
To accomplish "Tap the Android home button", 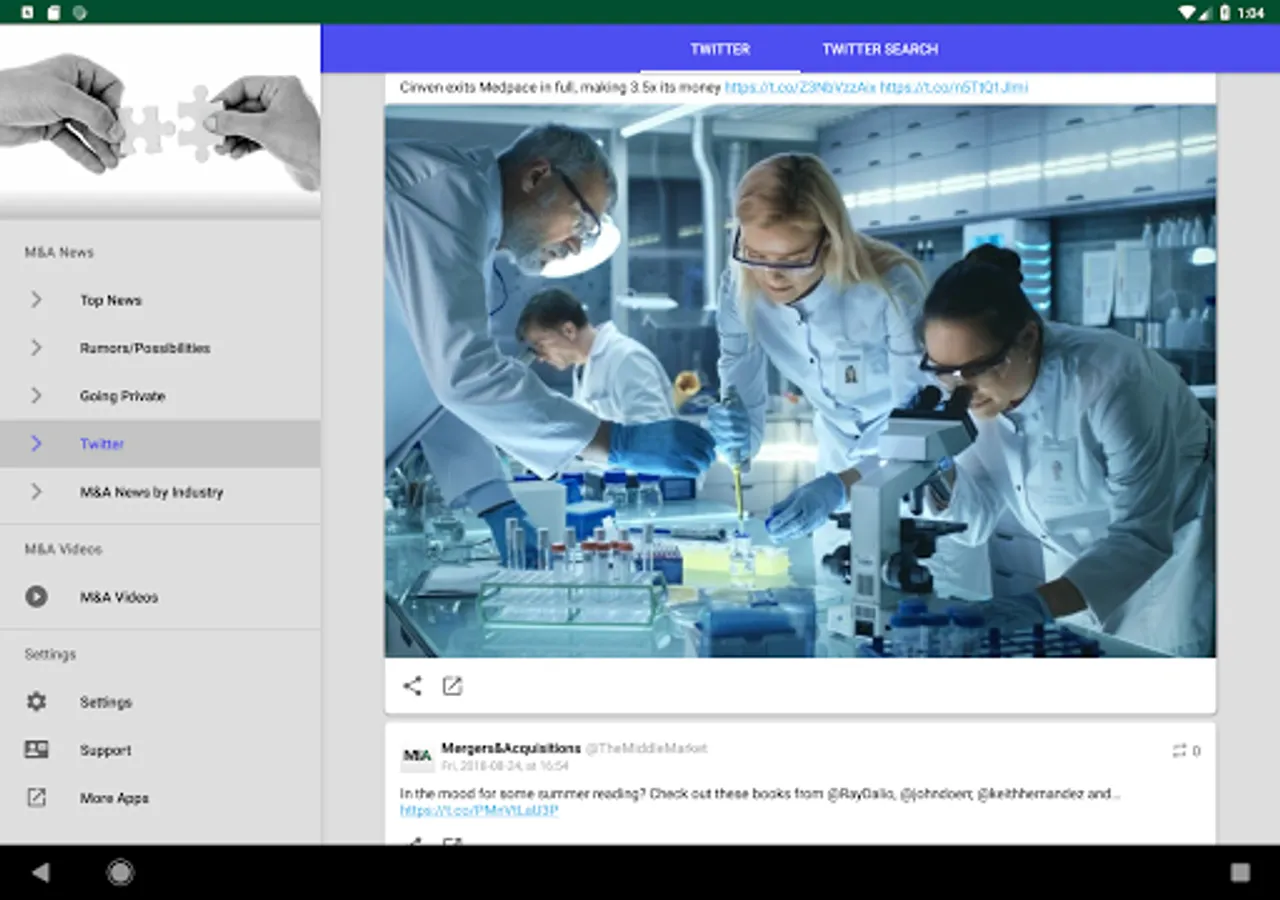I will point(120,873).
